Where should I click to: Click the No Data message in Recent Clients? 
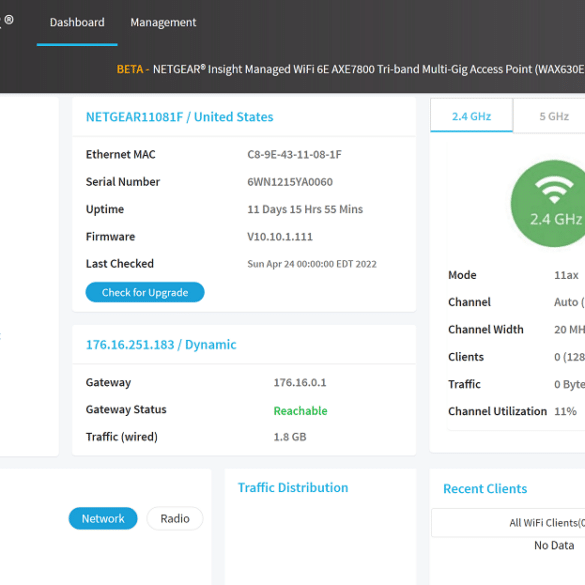tap(554, 545)
